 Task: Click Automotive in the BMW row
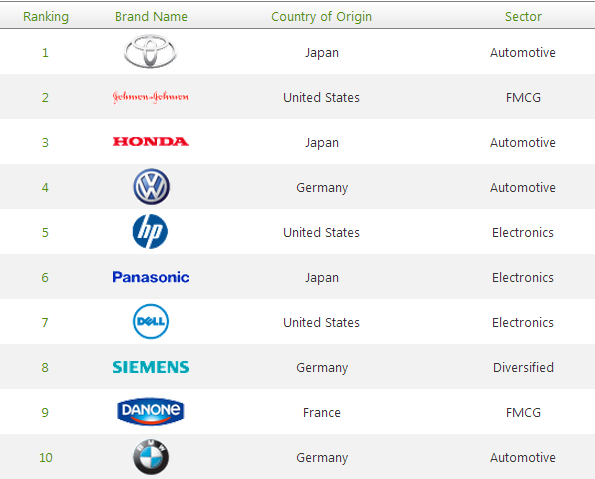tap(523, 457)
